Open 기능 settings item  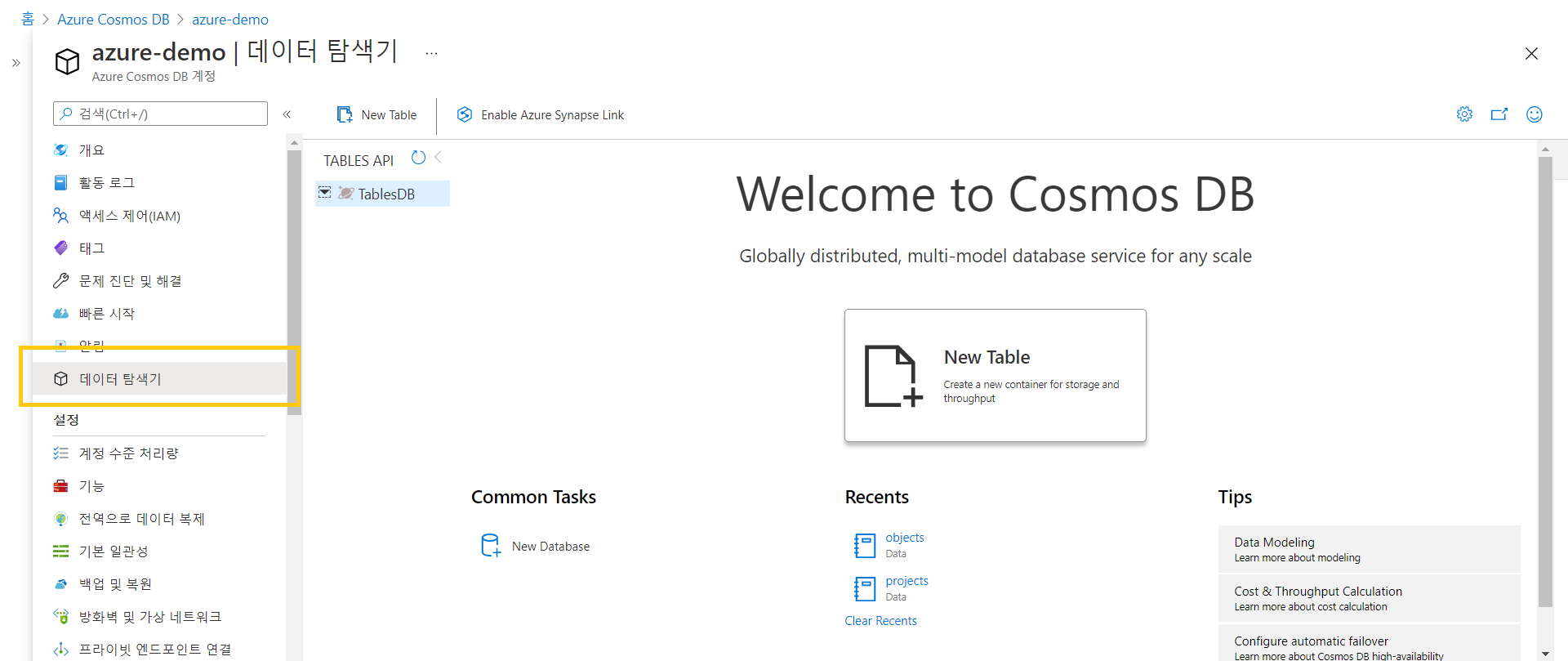coord(159,486)
